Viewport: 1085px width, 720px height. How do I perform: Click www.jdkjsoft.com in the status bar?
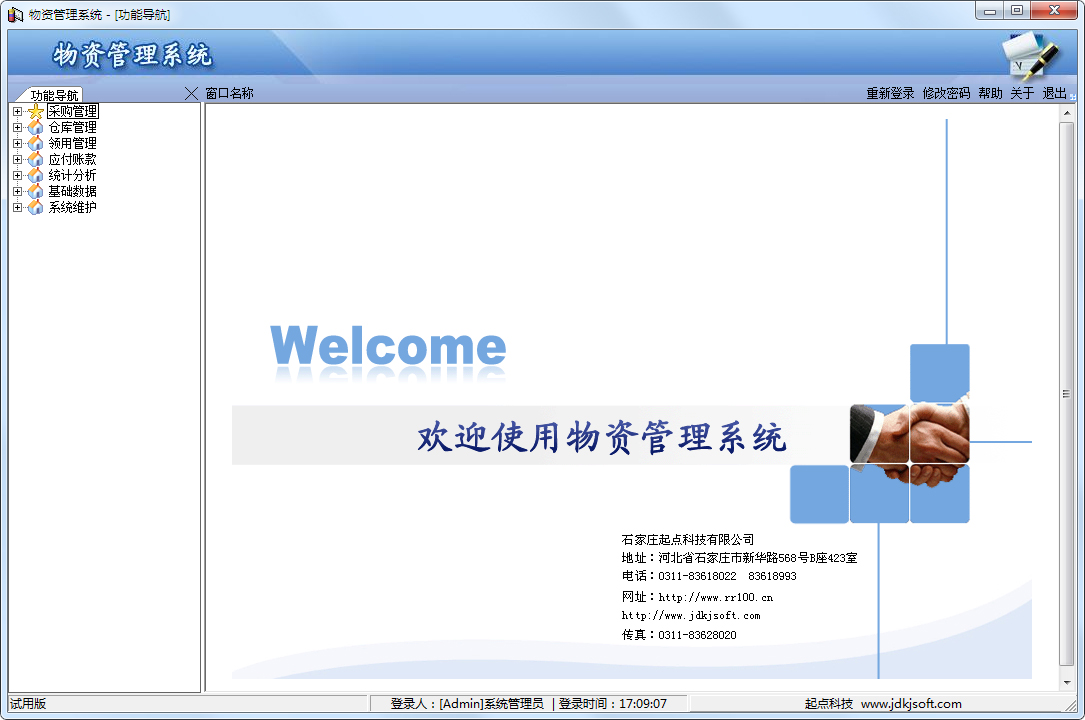911,703
